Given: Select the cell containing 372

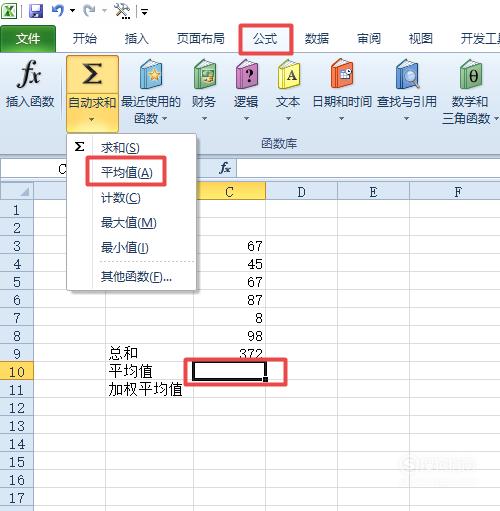Looking at the screenshot, I should click(x=230, y=353).
